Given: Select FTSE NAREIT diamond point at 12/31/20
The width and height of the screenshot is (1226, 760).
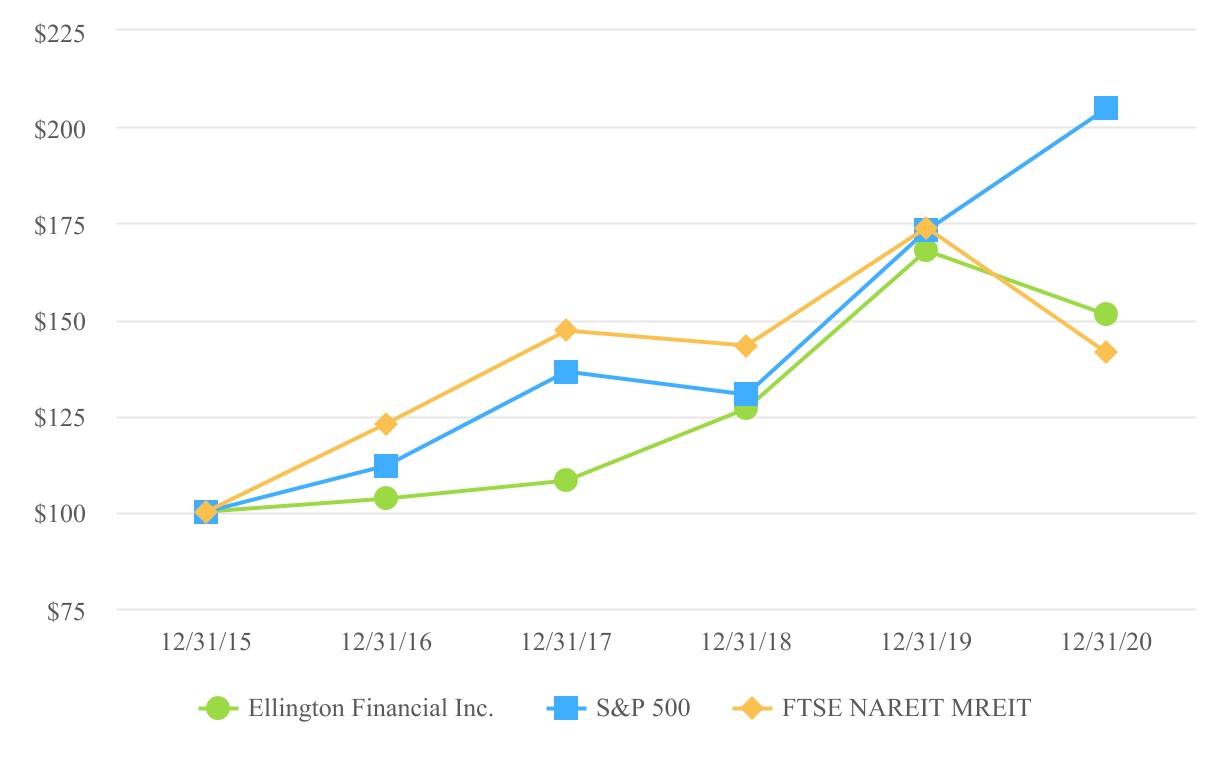Looking at the screenshot, I should click(x=1105, y=352).
